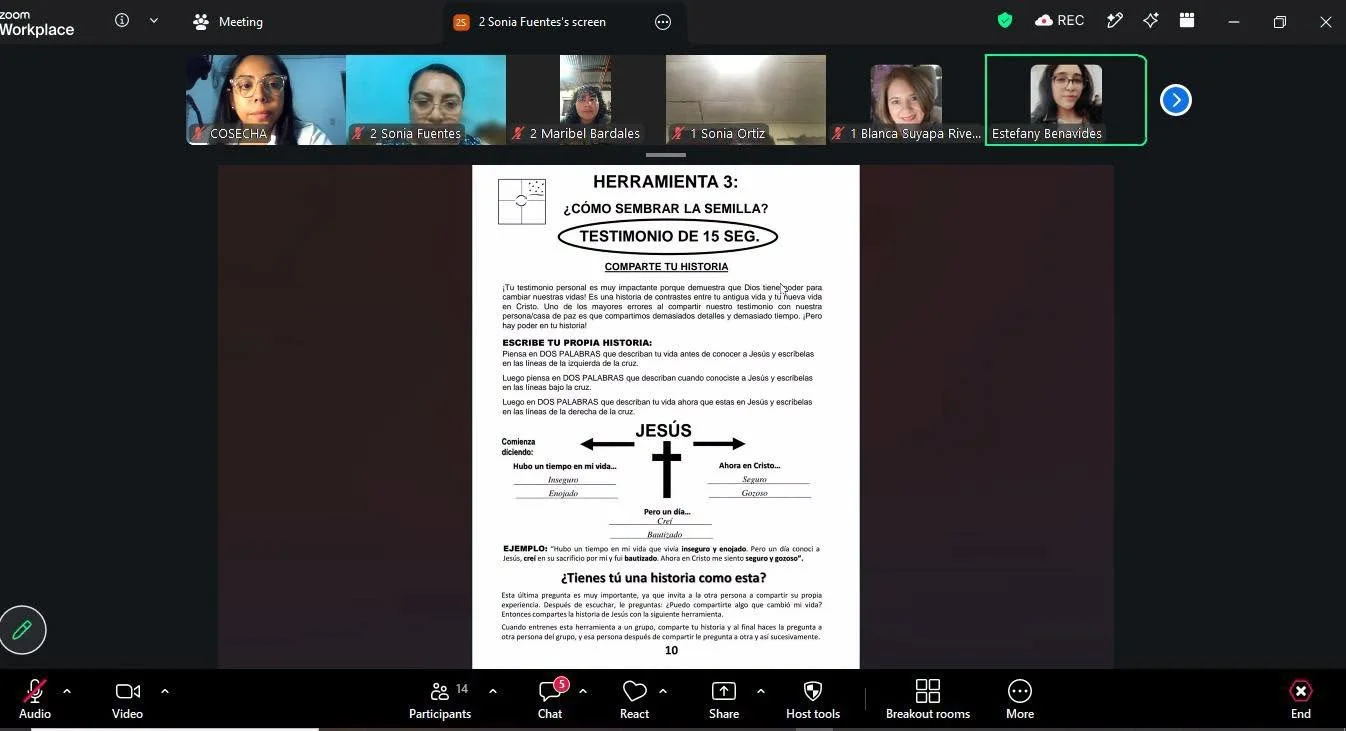This screenshot has height=731, width=1346.
Task: Open the annotation pen tool in the title bar
Action: click(x=1114, y=20)
